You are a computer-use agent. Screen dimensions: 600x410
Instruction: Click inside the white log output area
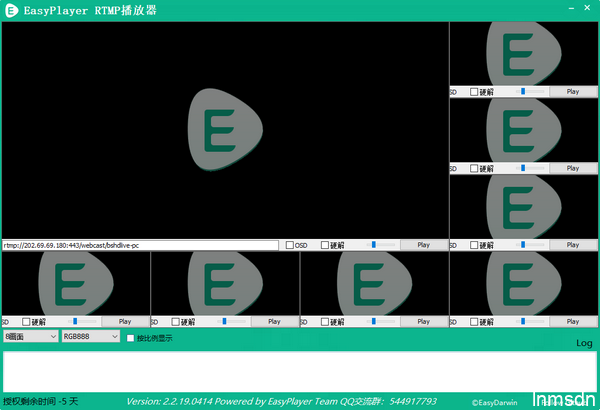(x=300, y=371)
